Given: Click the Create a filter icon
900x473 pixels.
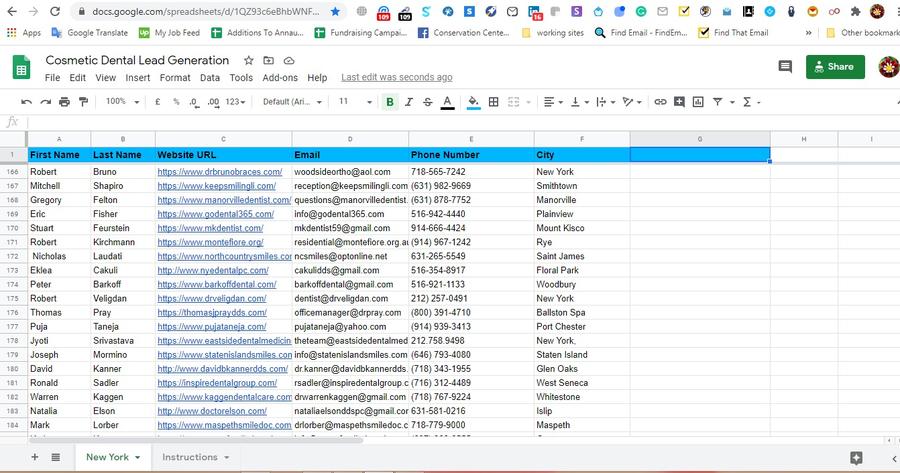Looking at the screenshot, I should [x=717, y=102].
